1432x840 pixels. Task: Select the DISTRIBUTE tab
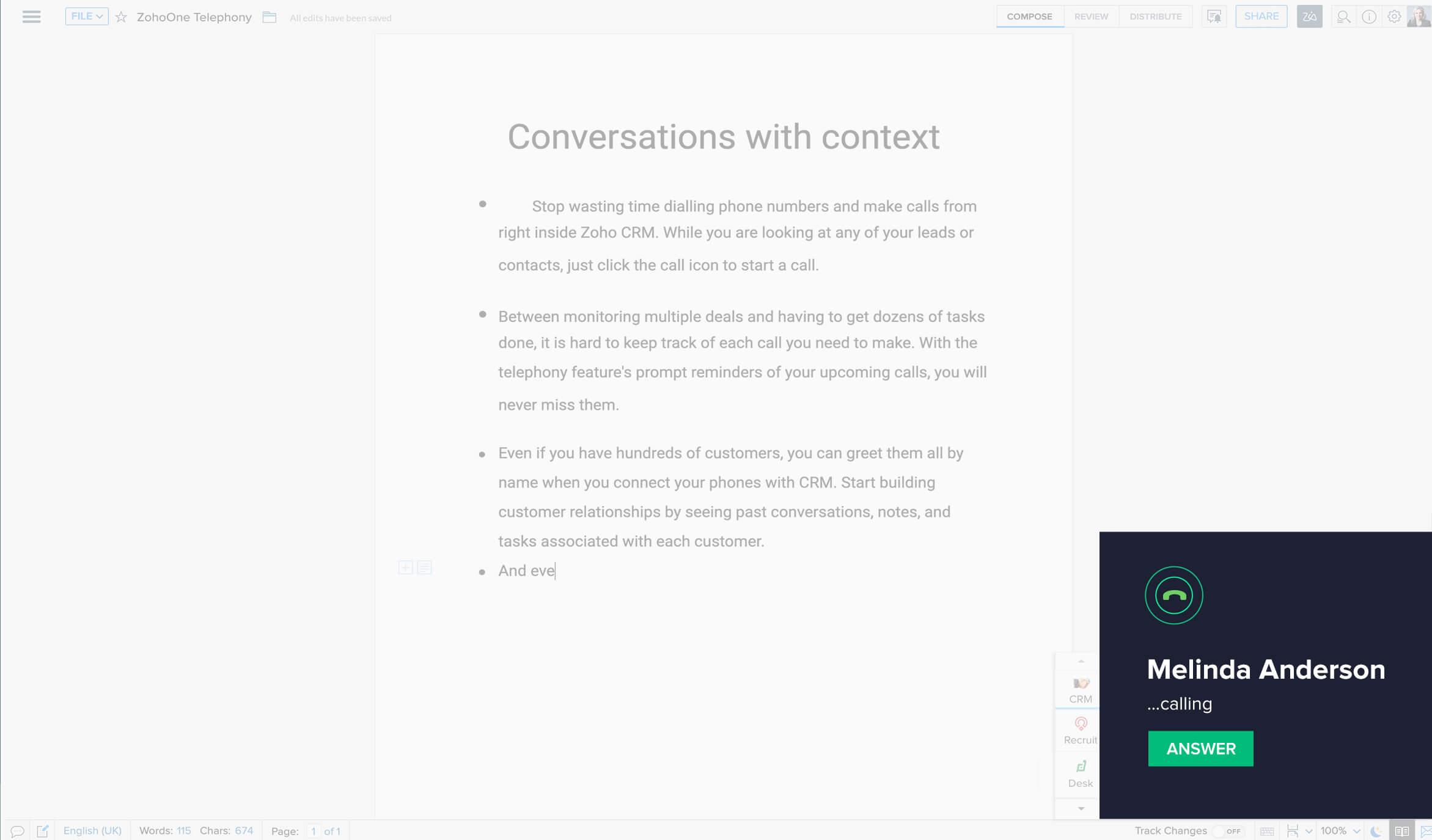point(1155,16)
